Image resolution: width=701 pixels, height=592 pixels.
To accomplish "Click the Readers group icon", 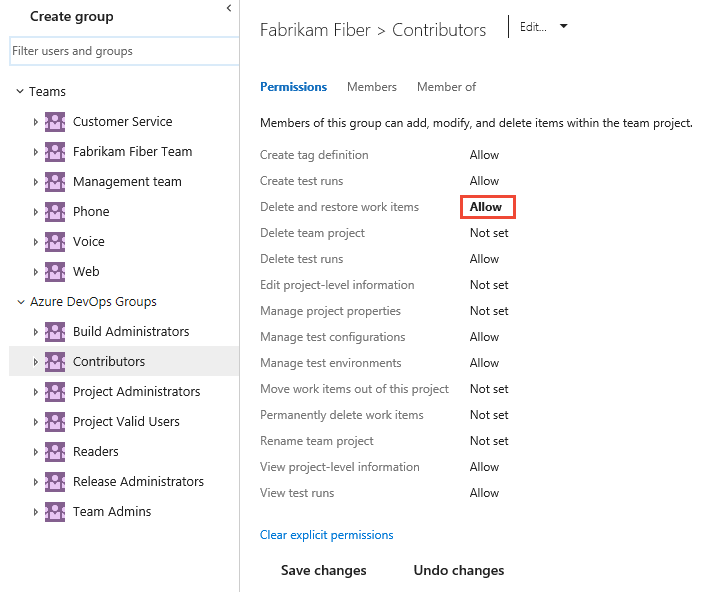I will pyautogui.click(x=55, y=452).
